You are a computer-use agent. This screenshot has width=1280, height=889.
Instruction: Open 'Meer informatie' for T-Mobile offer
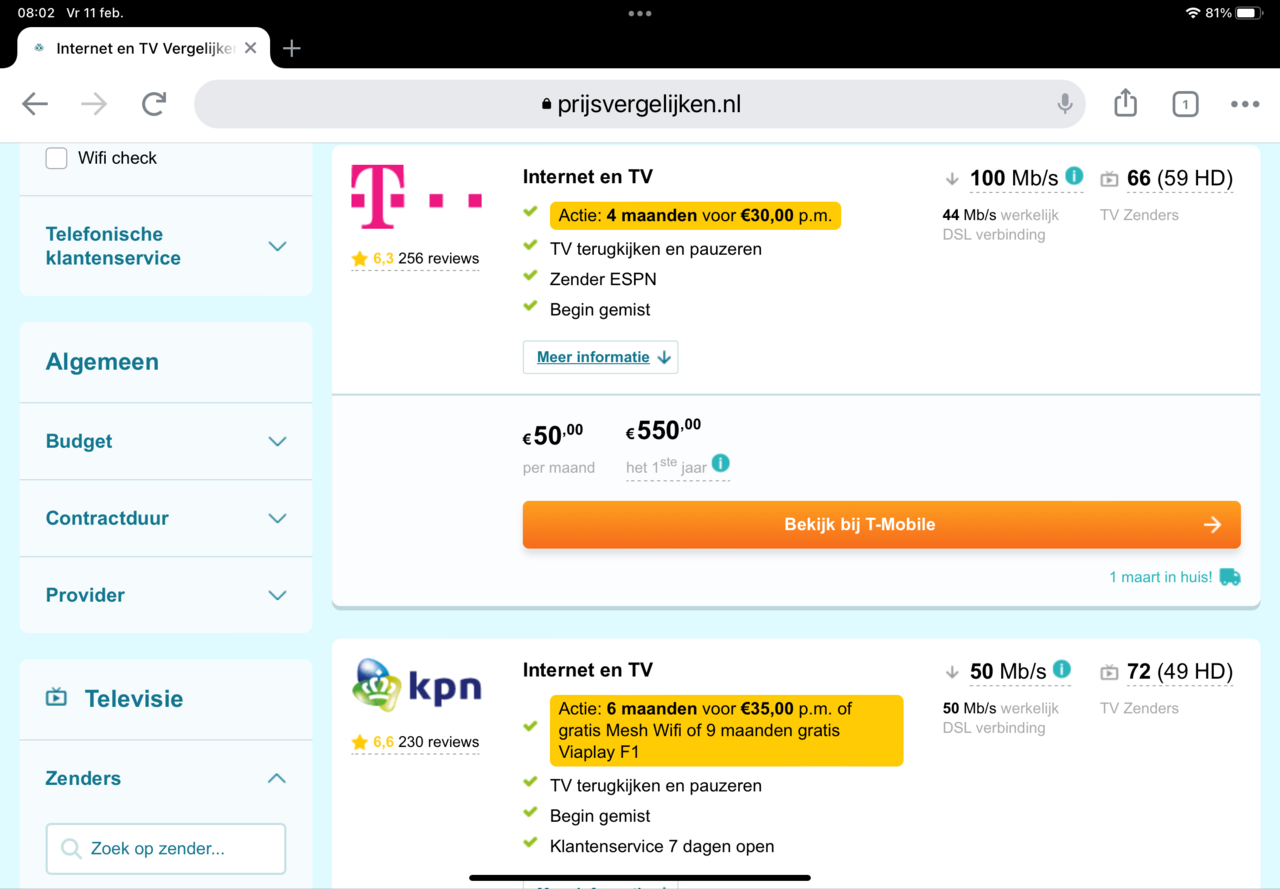600,357
